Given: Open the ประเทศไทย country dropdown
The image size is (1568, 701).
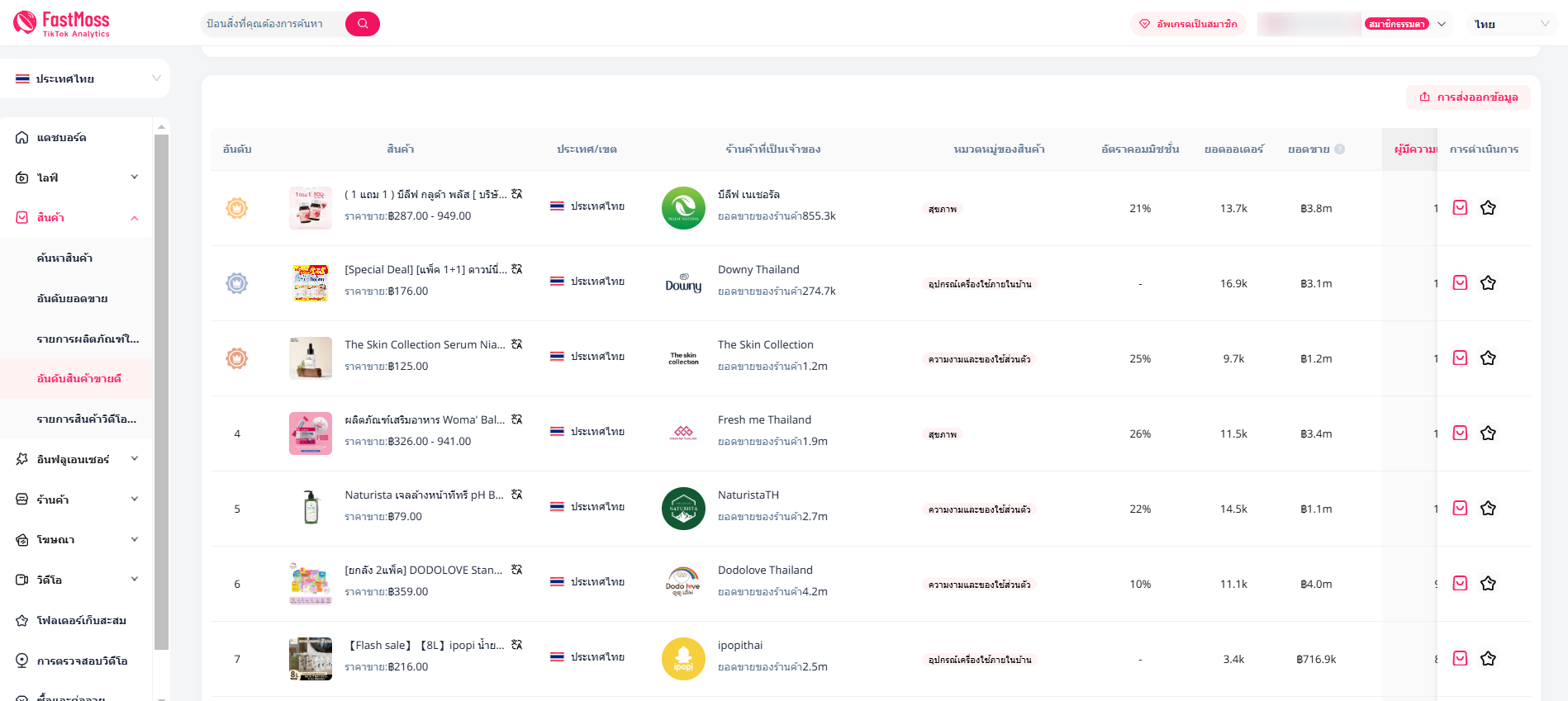Looking at the screenshot, I should click(x=87, y=78).
